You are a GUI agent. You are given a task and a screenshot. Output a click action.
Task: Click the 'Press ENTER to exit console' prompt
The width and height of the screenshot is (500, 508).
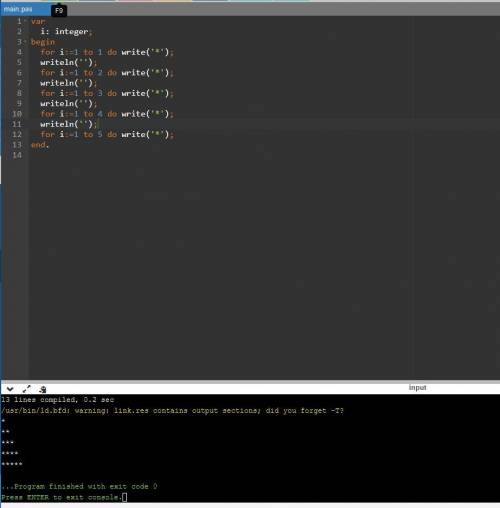(x=62, y=497)
